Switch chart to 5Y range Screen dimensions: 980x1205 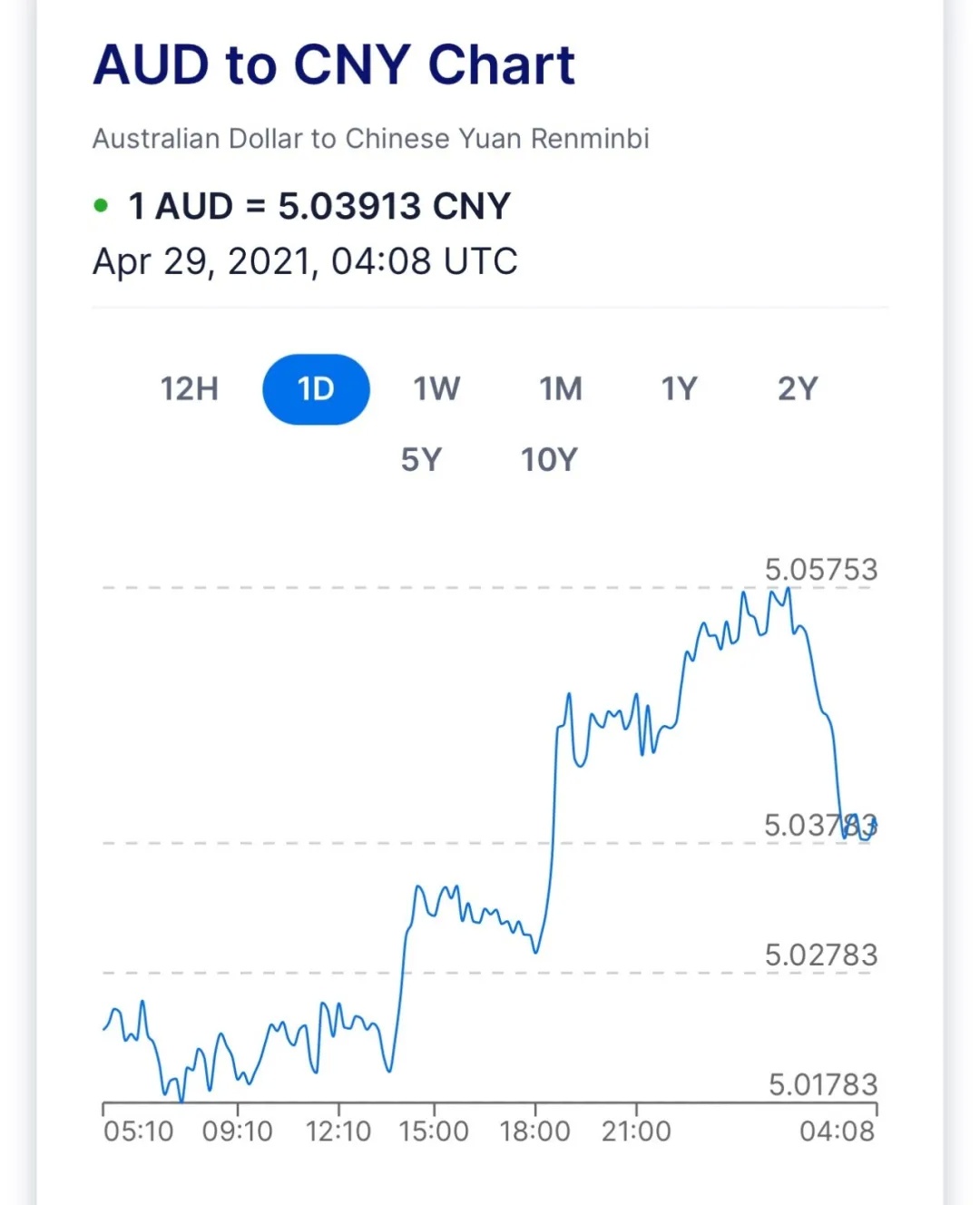(421, 460)
